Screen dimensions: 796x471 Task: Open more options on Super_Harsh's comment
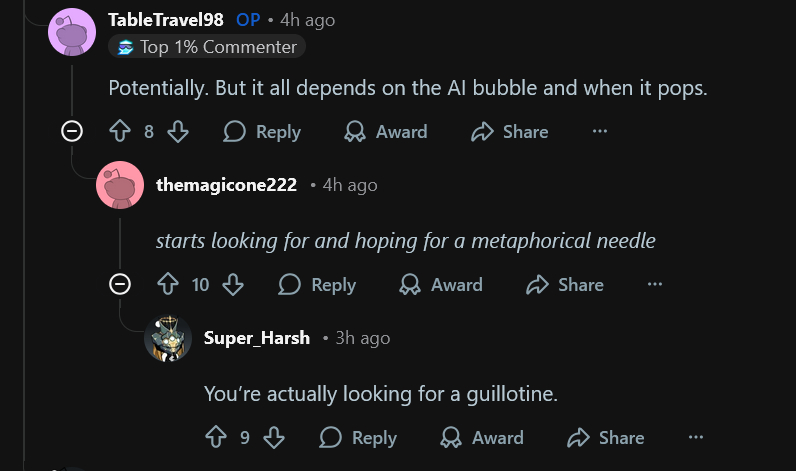coord(696,438)
